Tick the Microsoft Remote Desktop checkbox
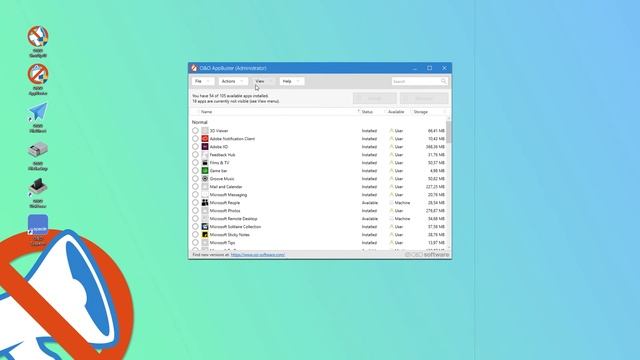The width and height of the screenshot is (640, 360). tap(195, 218)
